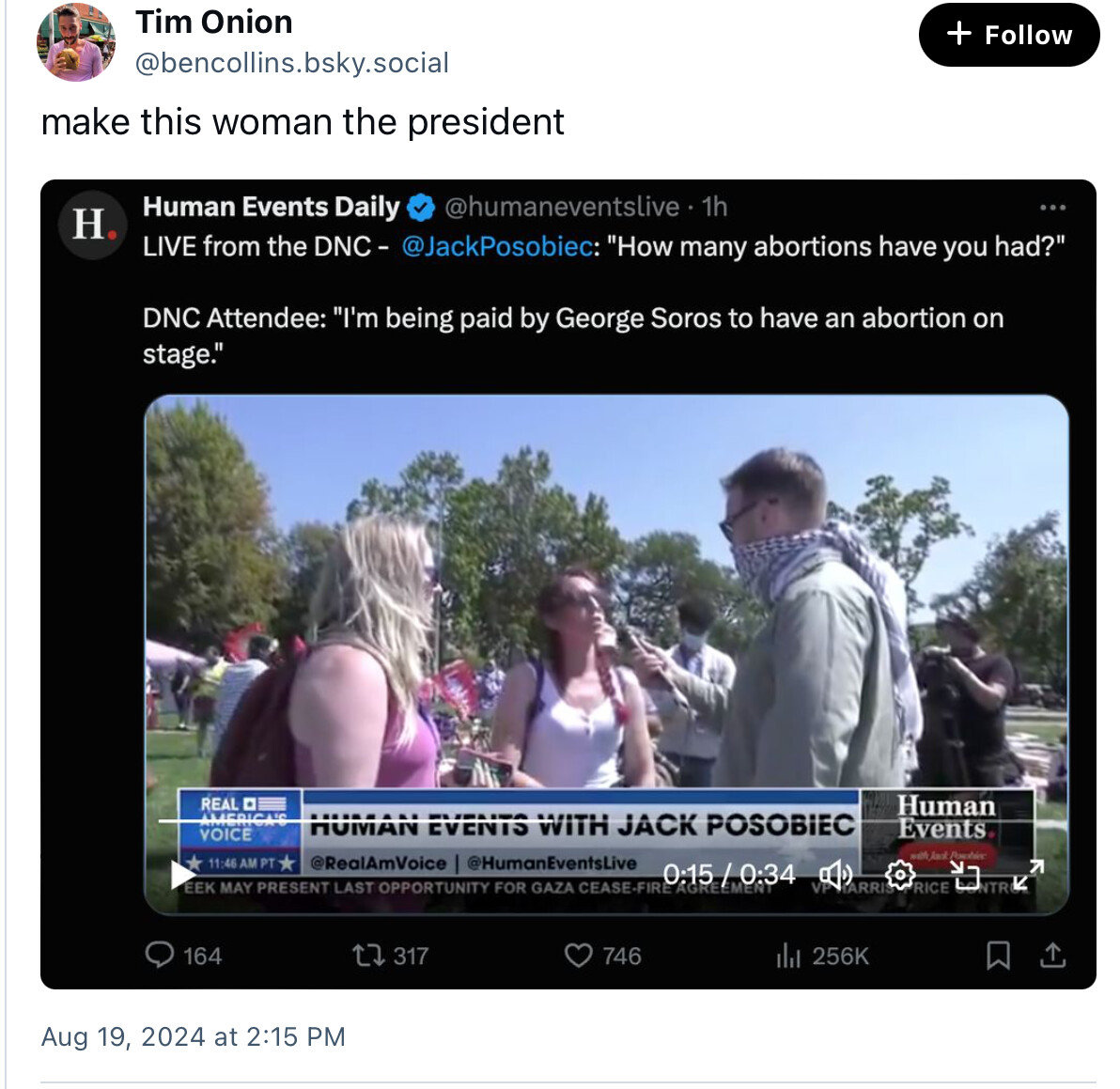
Task: Repost the Human Events tweet
Action: click(366, 956)
